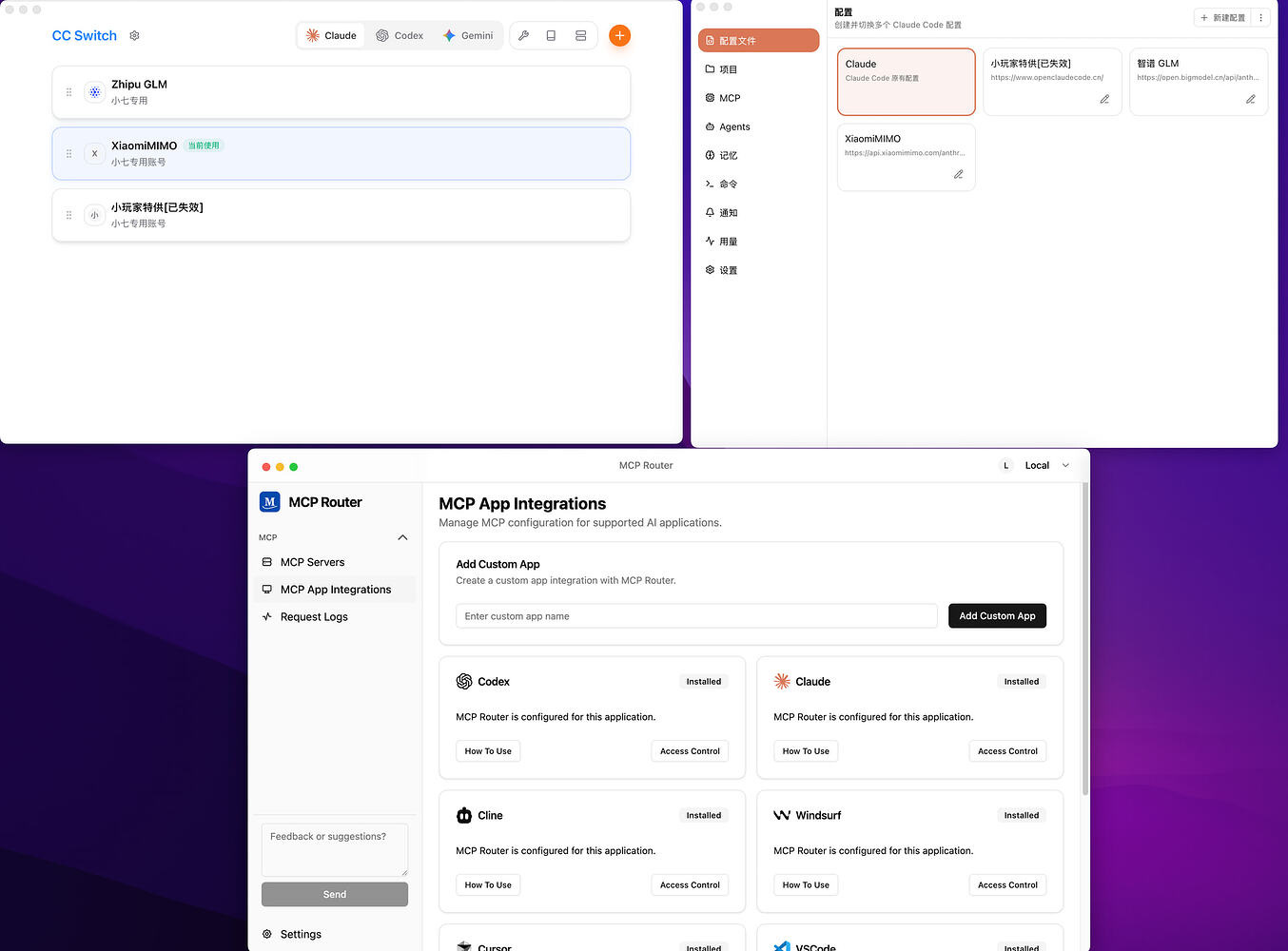1288x951 pixels.
Task: Go to MCP Servers in MCP Router
Action: pos(336,562)
